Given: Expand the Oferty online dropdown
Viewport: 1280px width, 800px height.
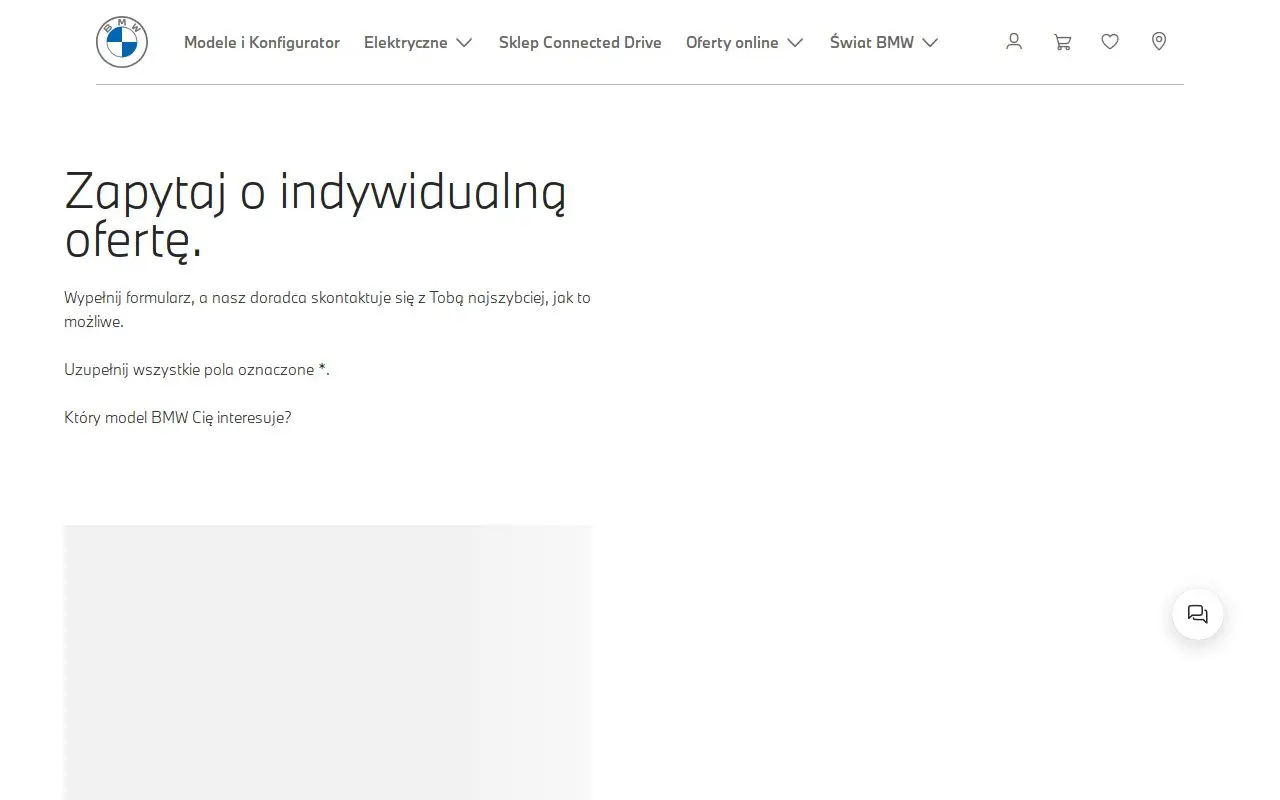Looking at the screenshot, I should point(745,42).
